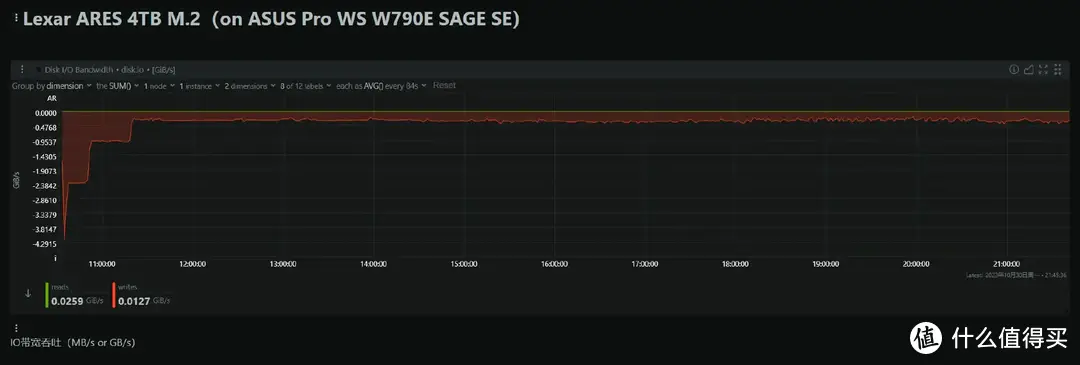The image size is (1080, 365).
Task: Open the chart type icon
Action: tap(1028, 69)
